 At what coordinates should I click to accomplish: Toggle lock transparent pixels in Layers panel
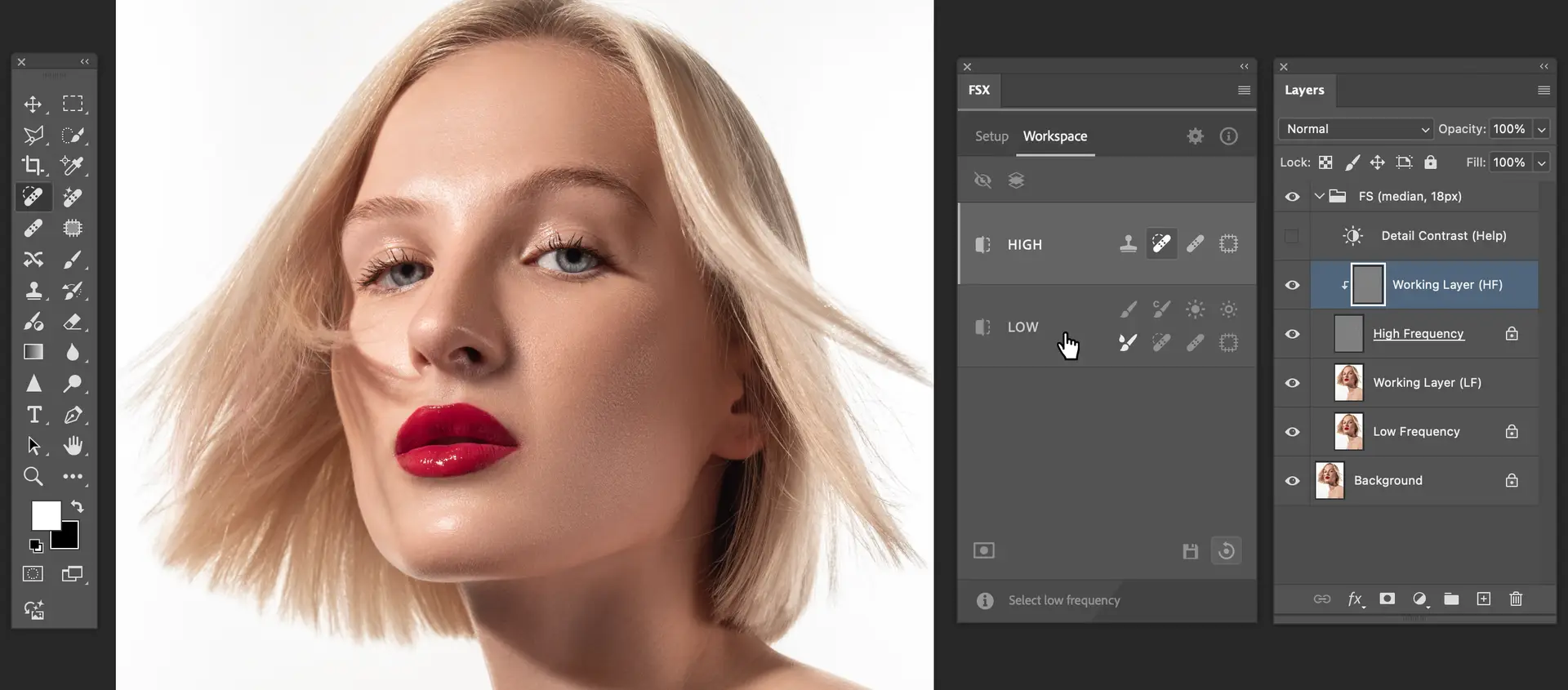[x=1325, y=162]
